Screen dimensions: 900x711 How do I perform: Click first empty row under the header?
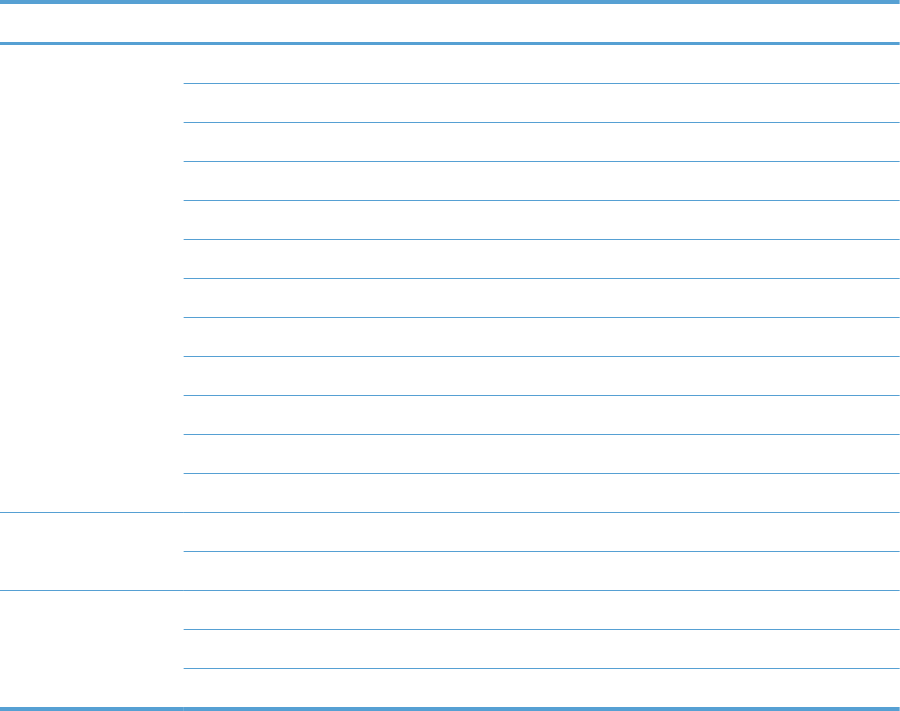pyautogui.click(x=541, y=64)
